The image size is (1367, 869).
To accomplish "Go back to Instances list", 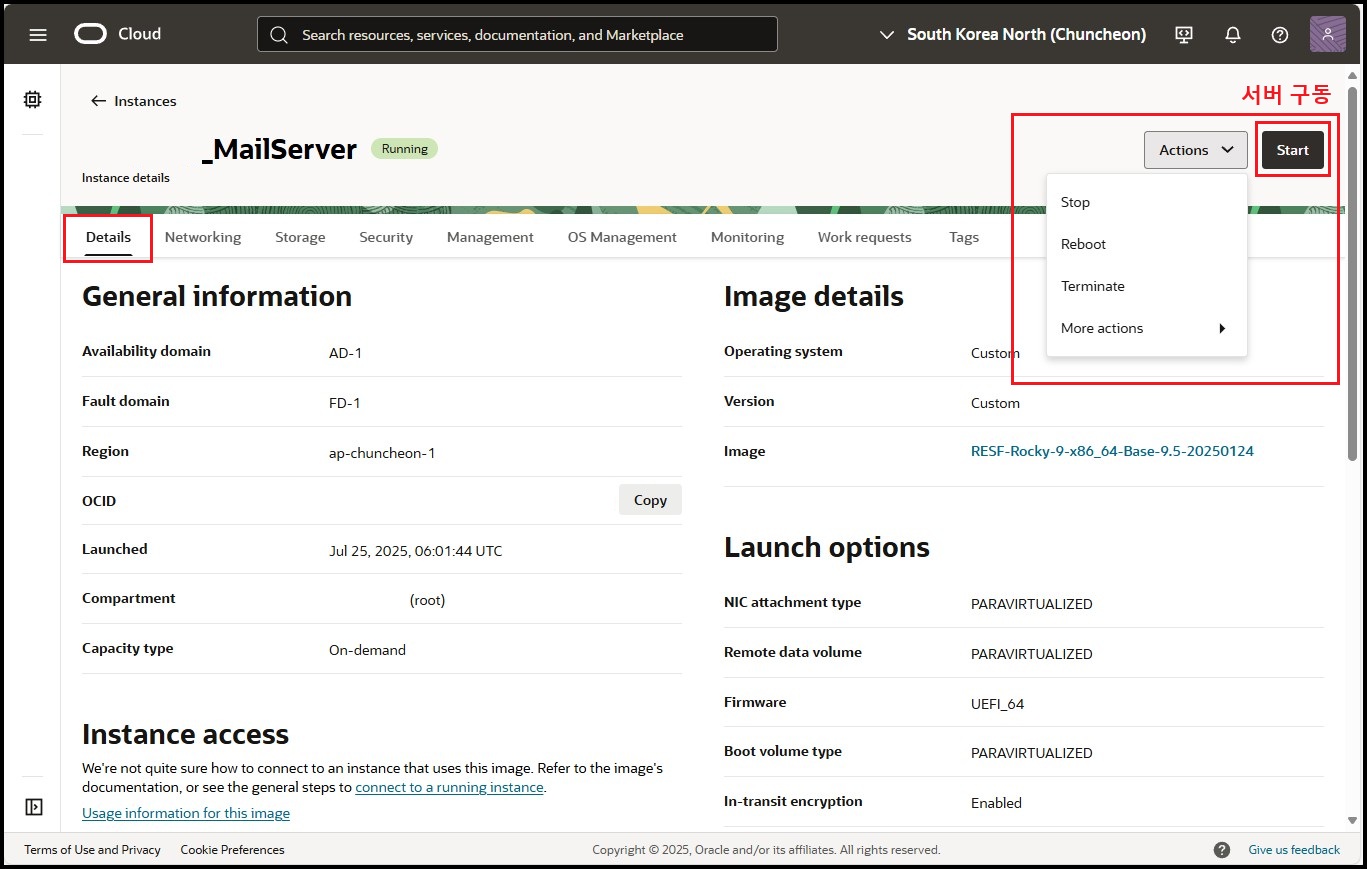I will (x=133, y=101).
